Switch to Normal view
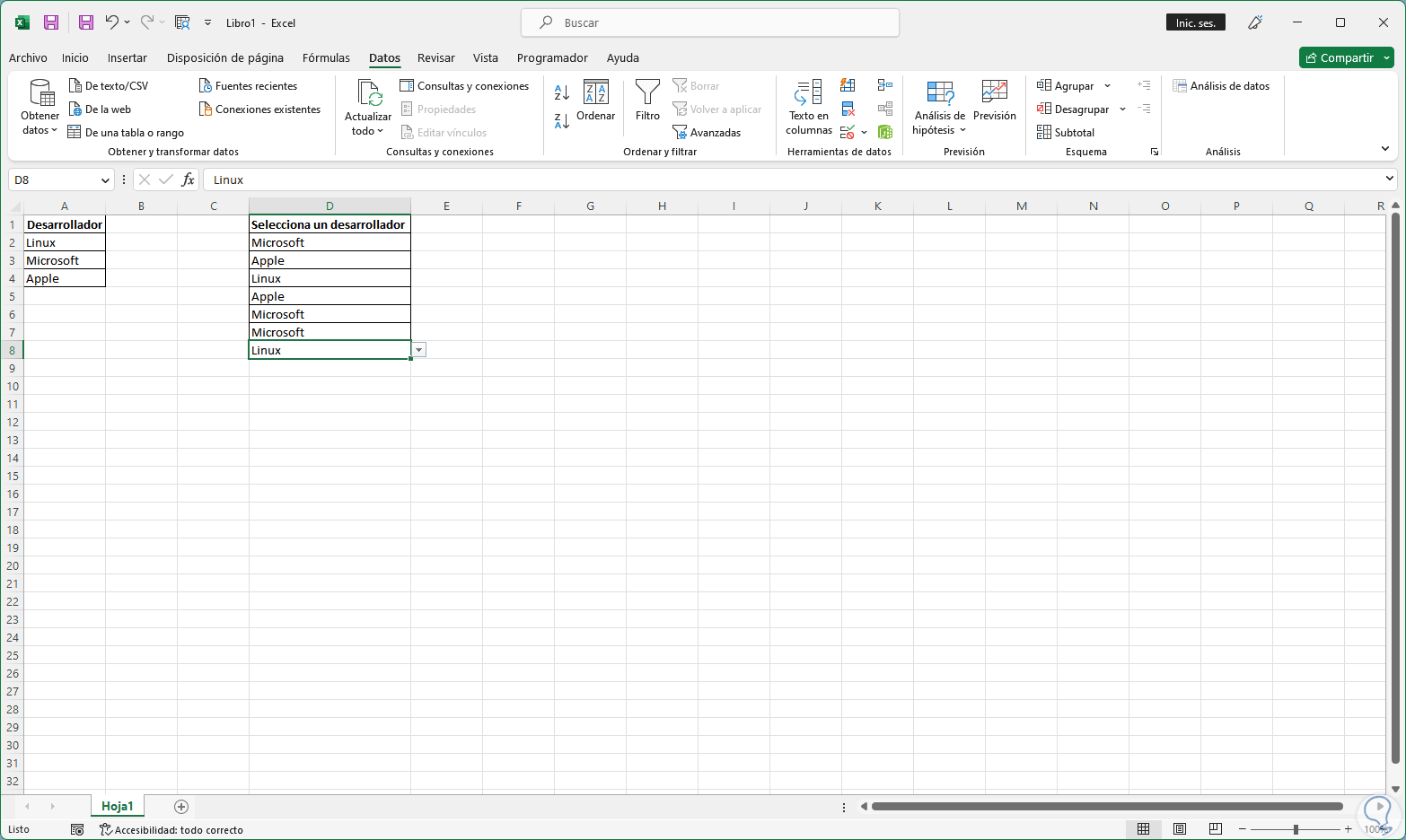 [x=1143, y=829]
